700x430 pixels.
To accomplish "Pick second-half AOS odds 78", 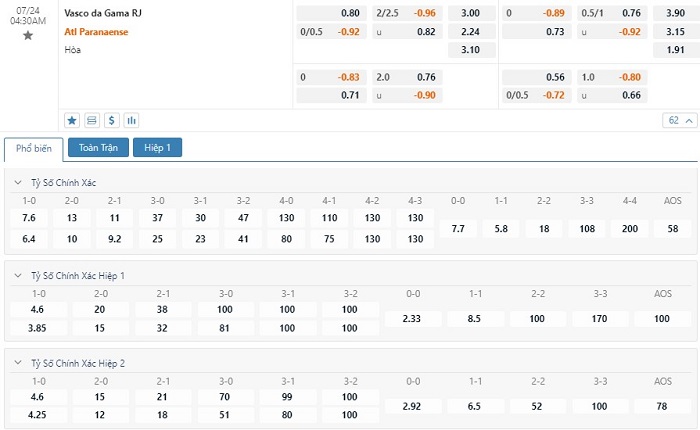I will 662,406.
